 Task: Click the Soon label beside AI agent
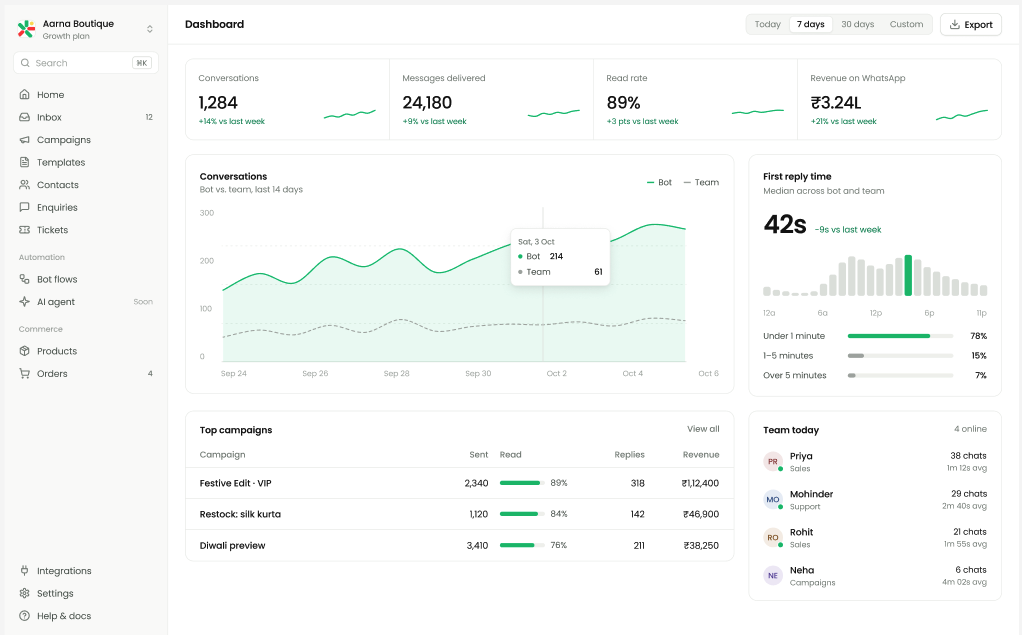click(143, 302)
